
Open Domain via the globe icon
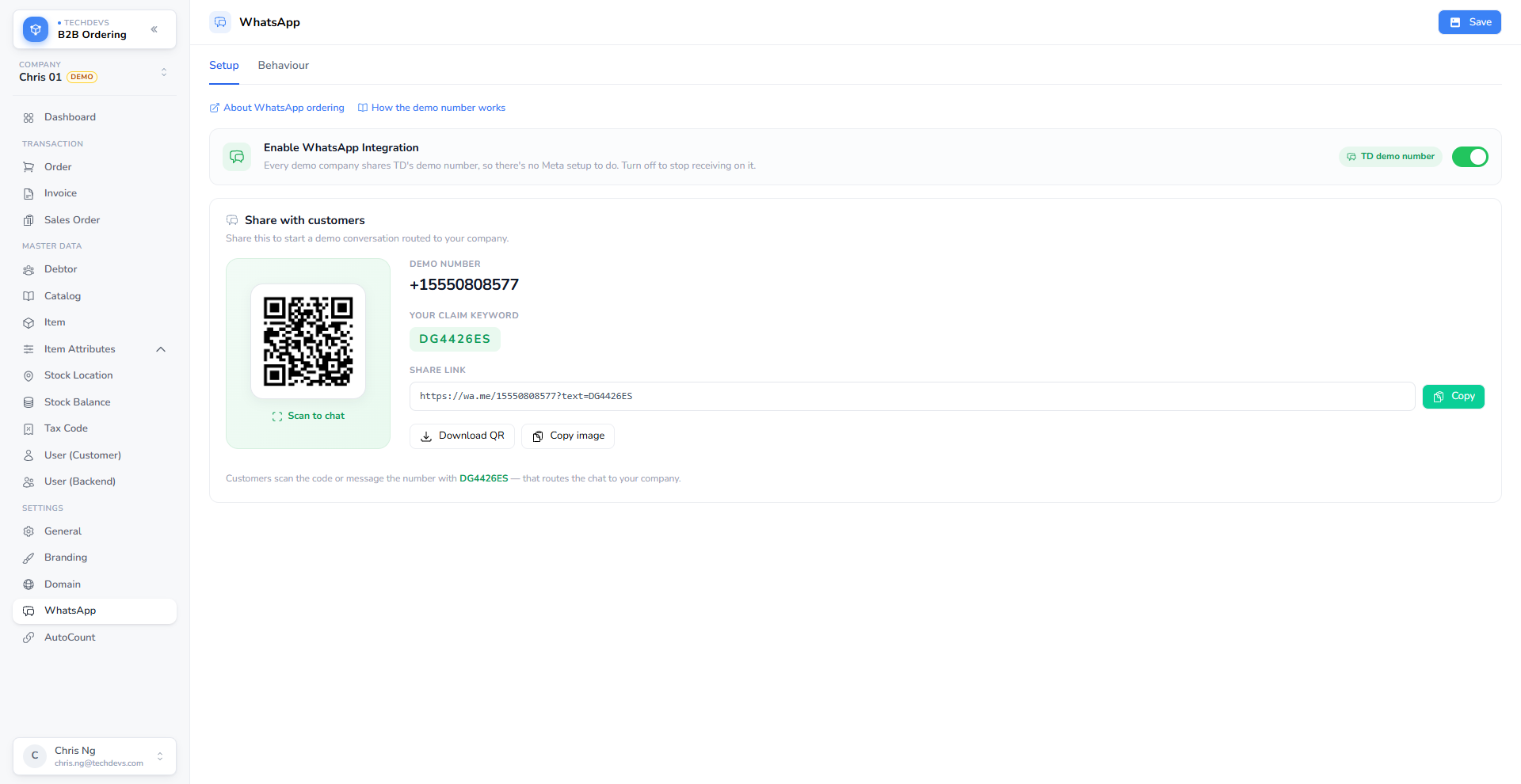click(29, 584)
